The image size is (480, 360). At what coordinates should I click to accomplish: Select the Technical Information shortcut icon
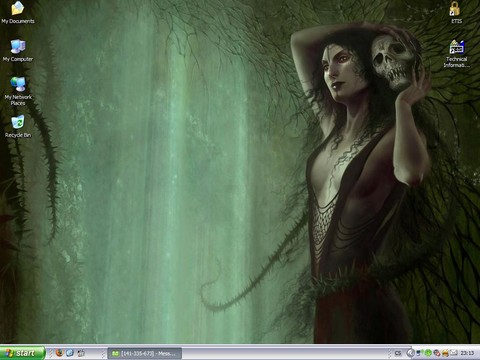pos(456,54)
